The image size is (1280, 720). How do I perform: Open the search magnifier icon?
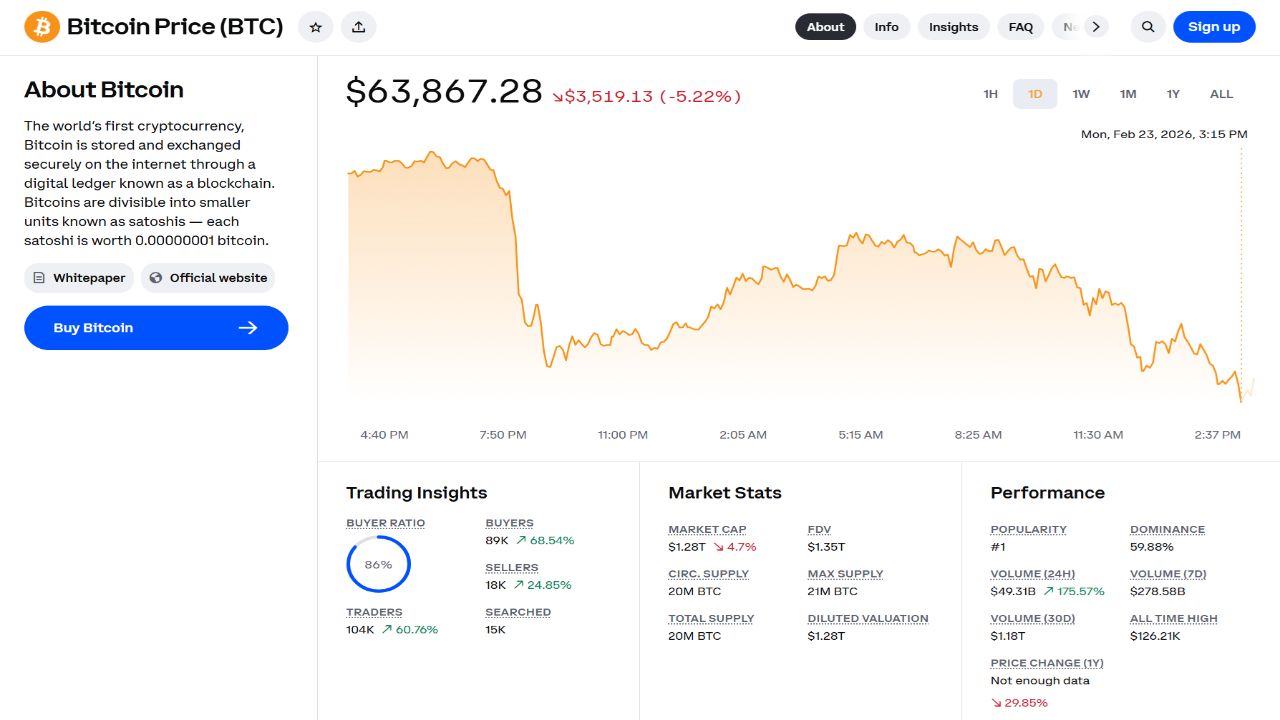coord(1148,27)
